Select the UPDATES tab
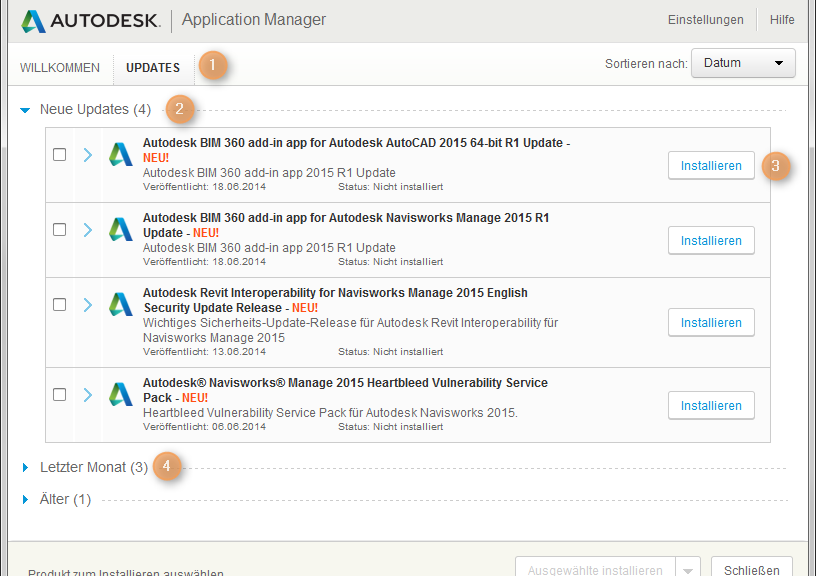816x576 pixels. (153, 68)
